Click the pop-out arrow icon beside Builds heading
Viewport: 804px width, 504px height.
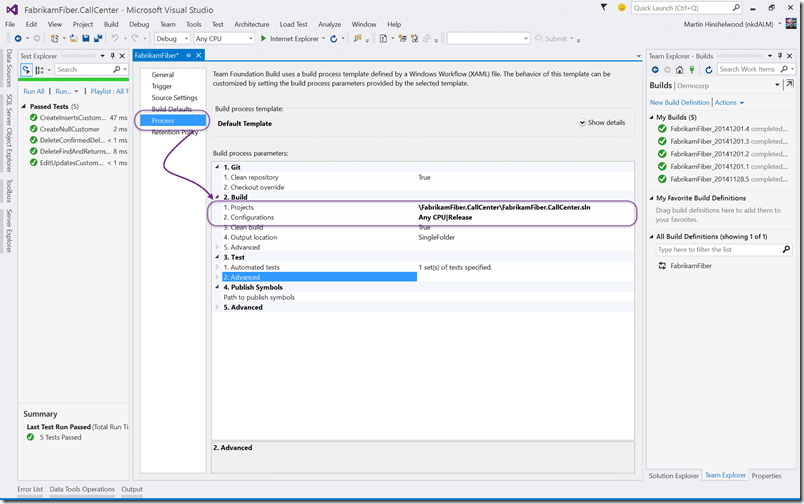coord(790,84)
